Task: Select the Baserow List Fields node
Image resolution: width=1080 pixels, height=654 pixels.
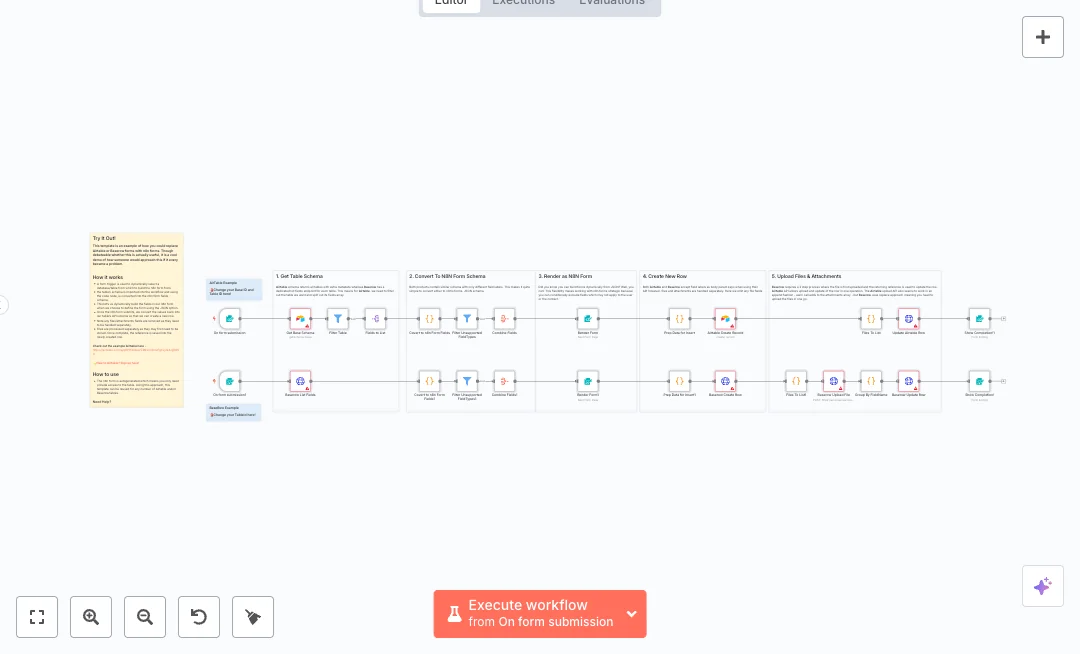Action: click(x=300, y=381)
